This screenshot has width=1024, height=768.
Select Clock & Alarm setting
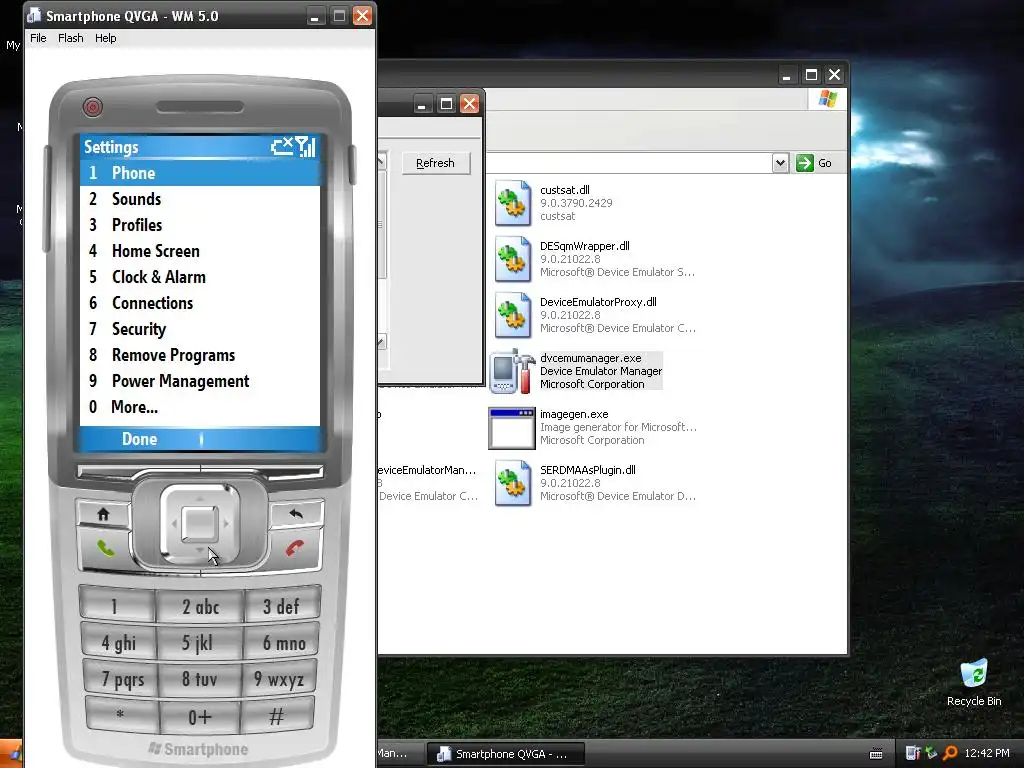tap(200, 277)
